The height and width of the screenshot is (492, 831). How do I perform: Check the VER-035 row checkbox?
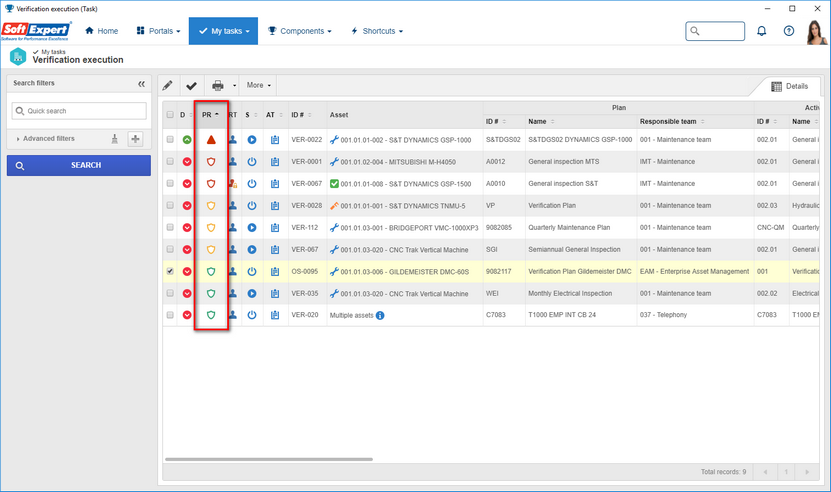(x=170, y=293)
